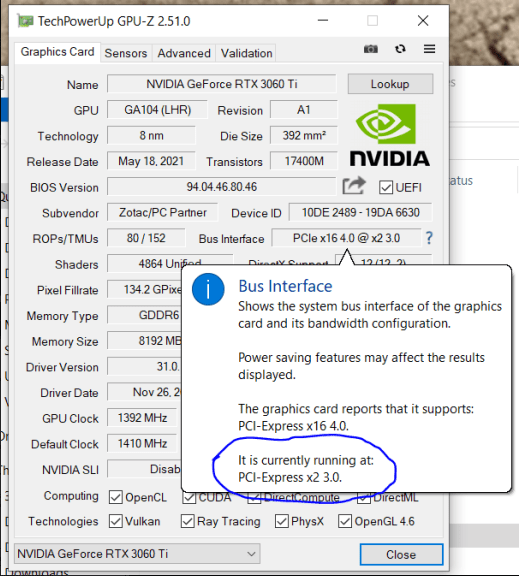Switch to the Graphics Card tab
Viewport: 519px width, 576px height.
point(57,52)
